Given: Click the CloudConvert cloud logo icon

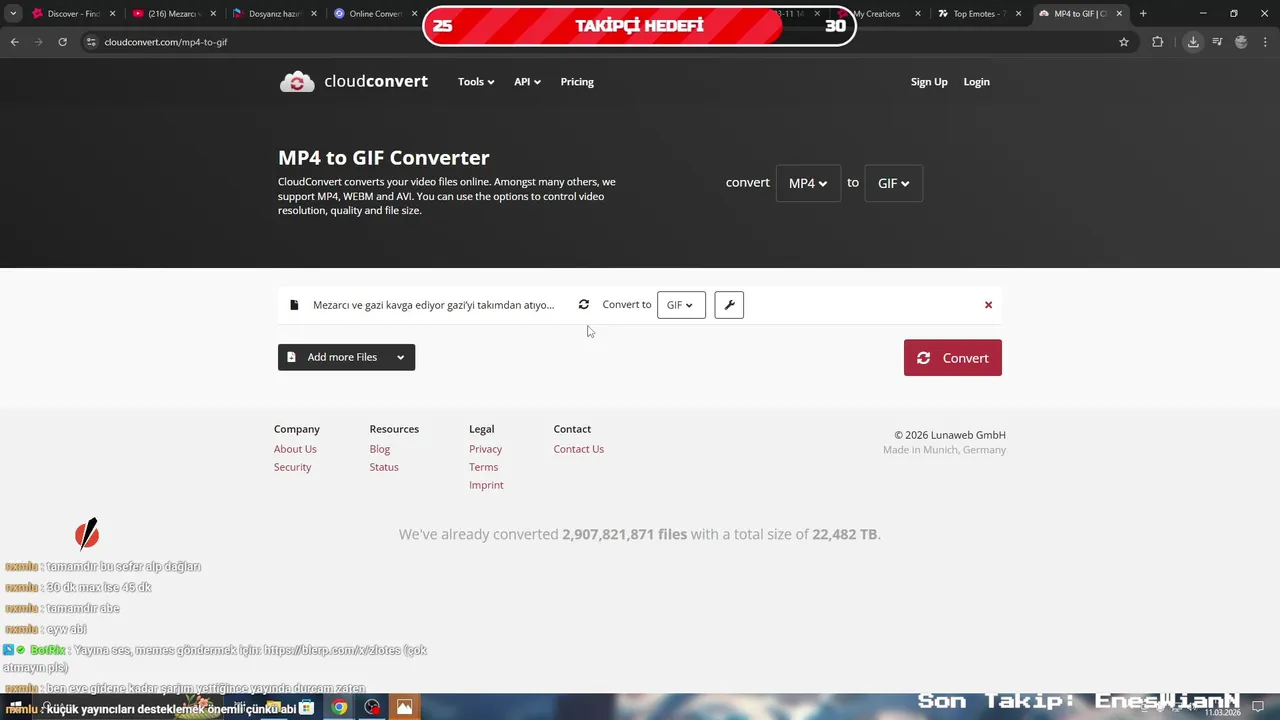Looking at the screenshot, I should pos(297,82).
